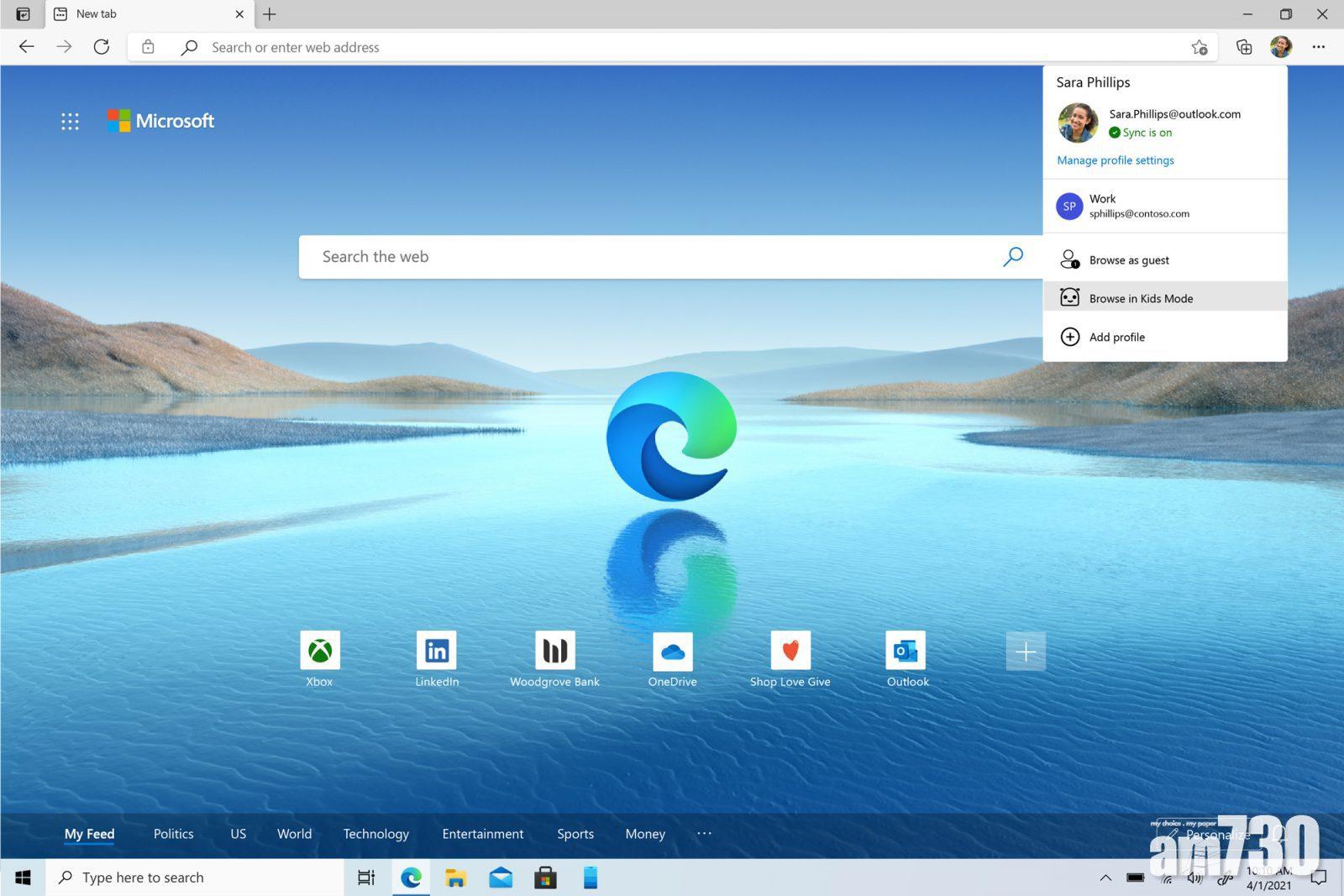Launch Outlook from the quick links
The image size is (1344, 896).
click(x=907, y=651)
